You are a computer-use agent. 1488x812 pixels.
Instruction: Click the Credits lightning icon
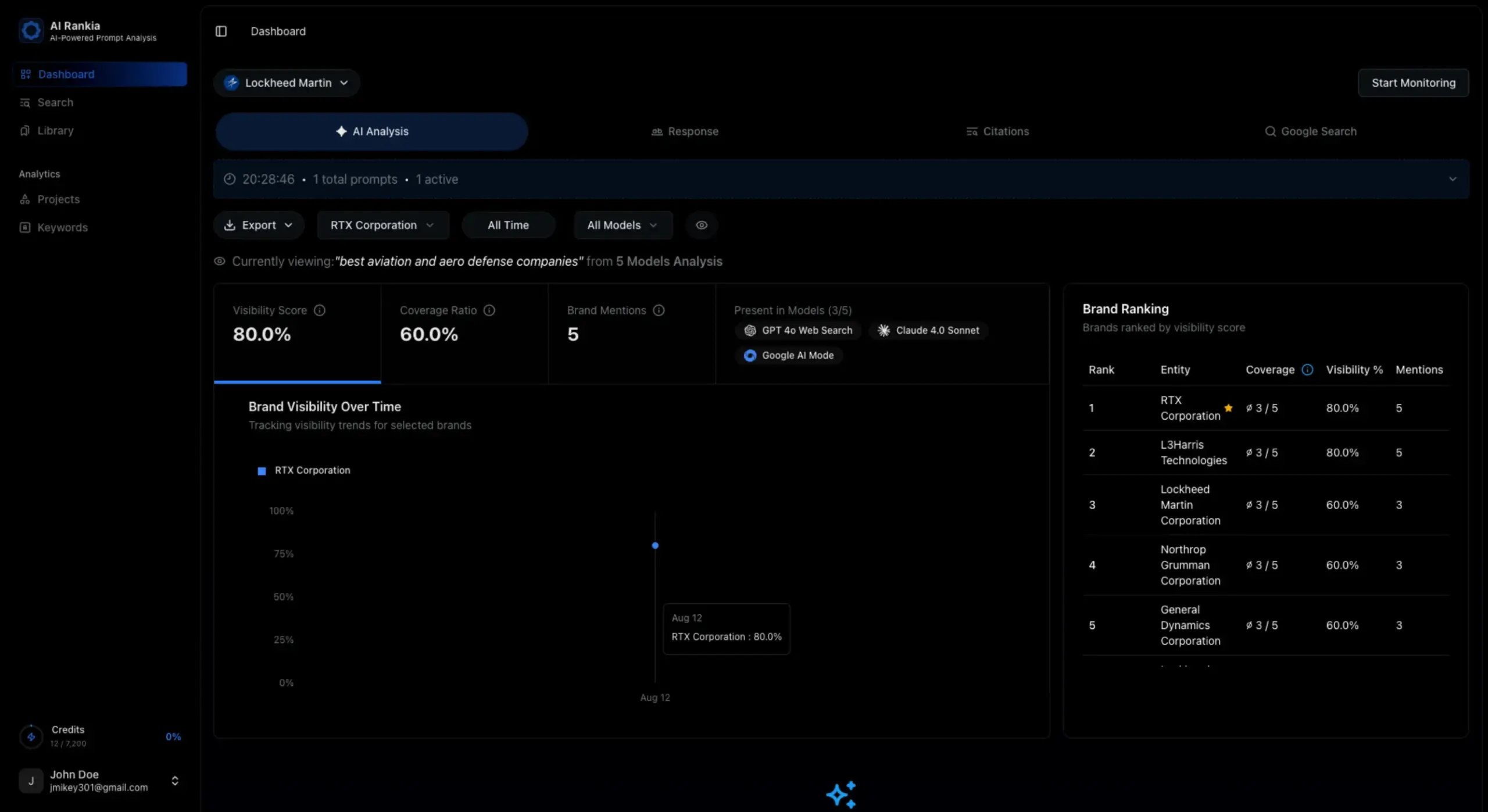click(x=31, y=736)
